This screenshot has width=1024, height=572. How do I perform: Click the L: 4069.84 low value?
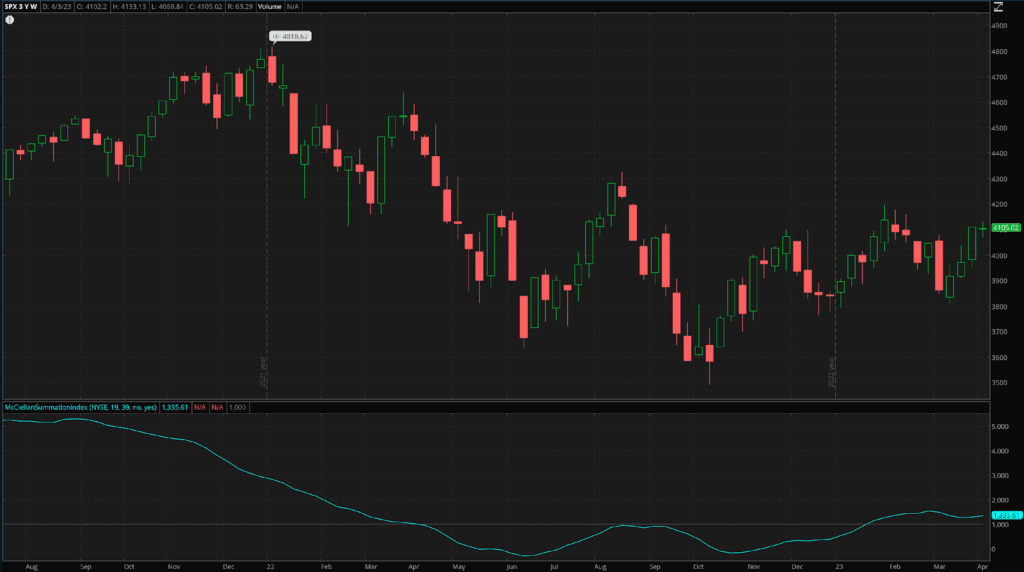[167, 7]
